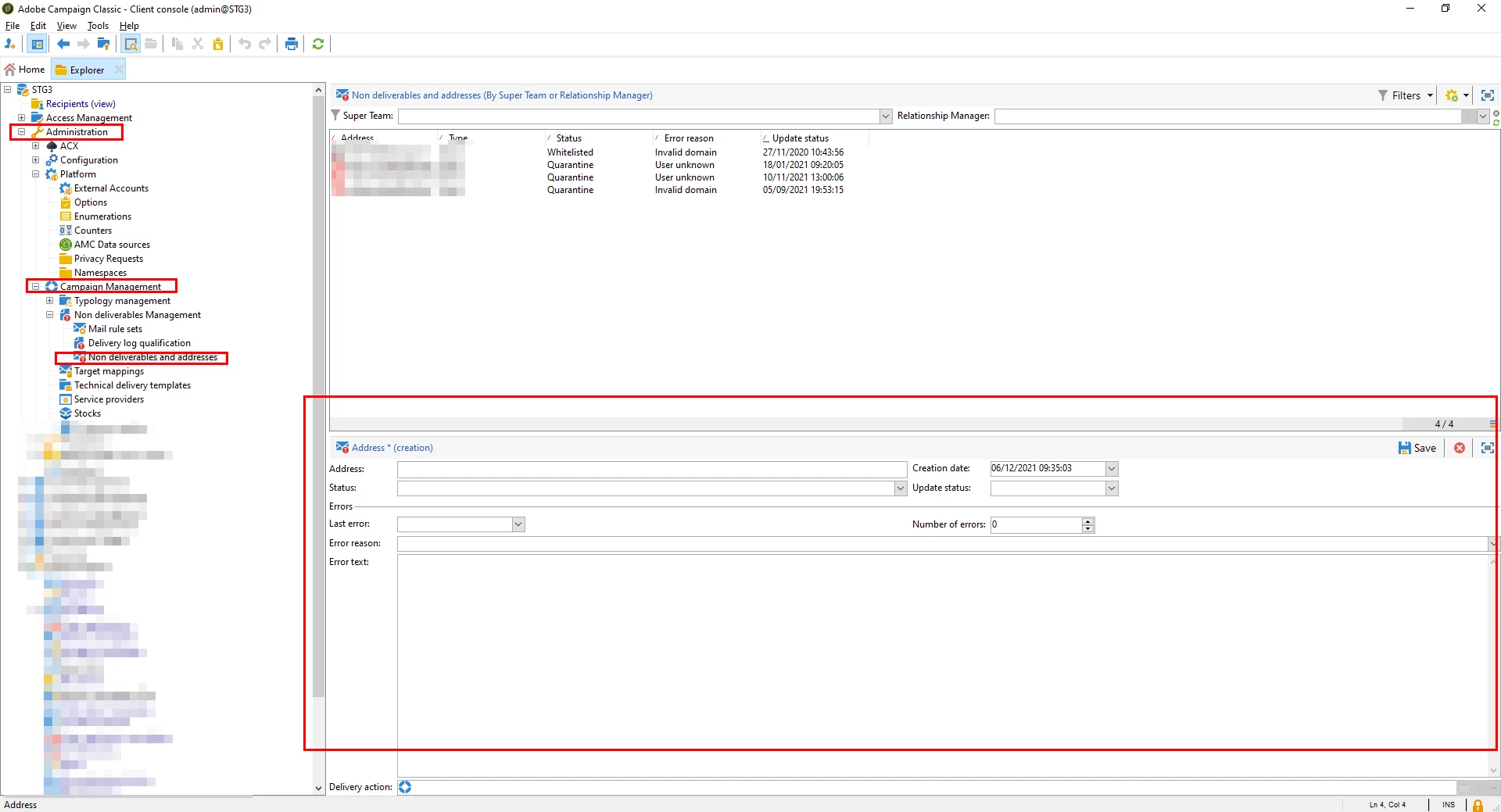Click the lock icon in the status bar
The image size is (1501, 812).
click(x=1478, y=805)
